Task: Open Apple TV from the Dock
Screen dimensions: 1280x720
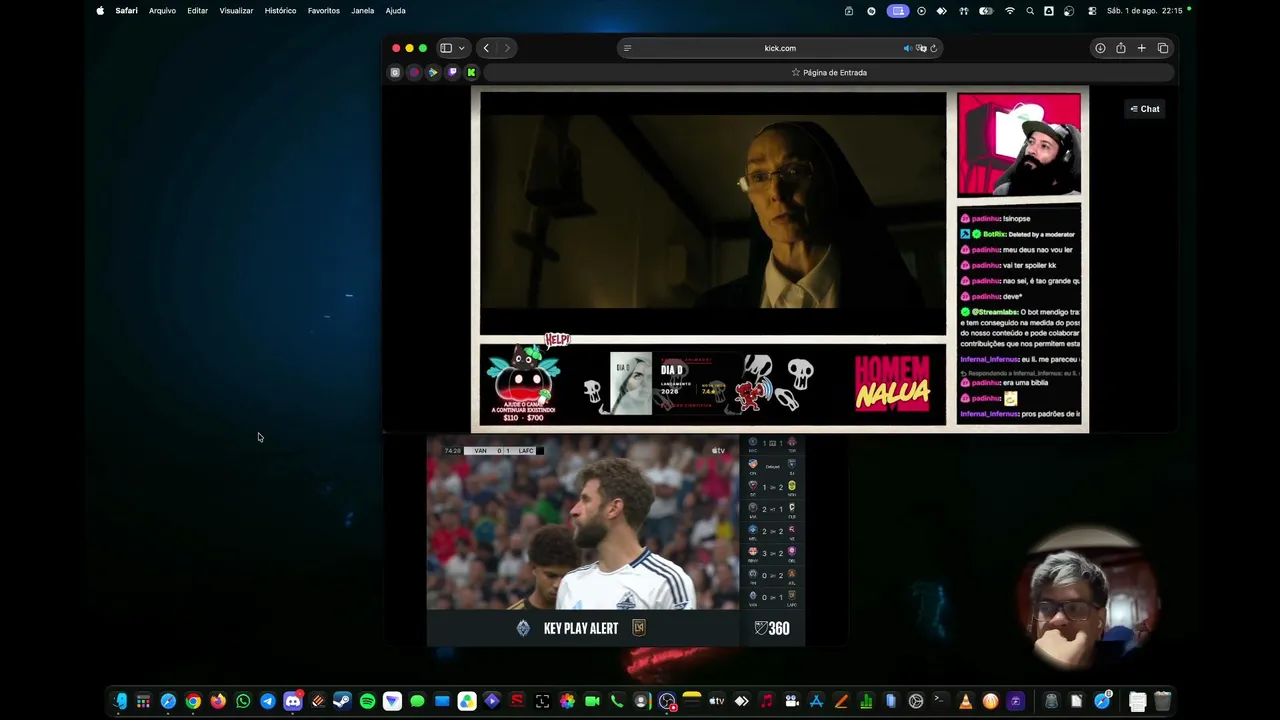Action: (x=716, y=701)
